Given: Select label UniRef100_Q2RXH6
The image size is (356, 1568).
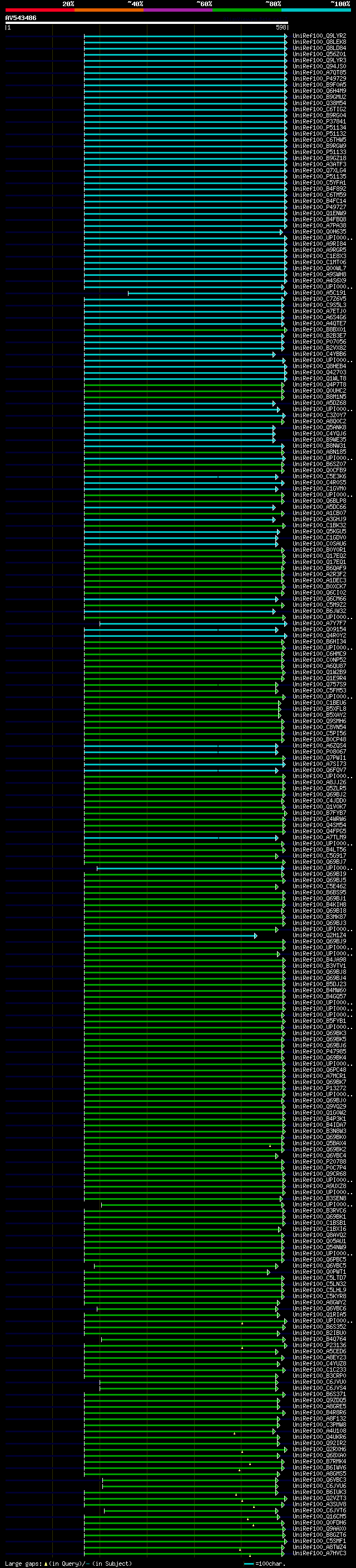Looking at the screenshot, I should (319, 1450).
